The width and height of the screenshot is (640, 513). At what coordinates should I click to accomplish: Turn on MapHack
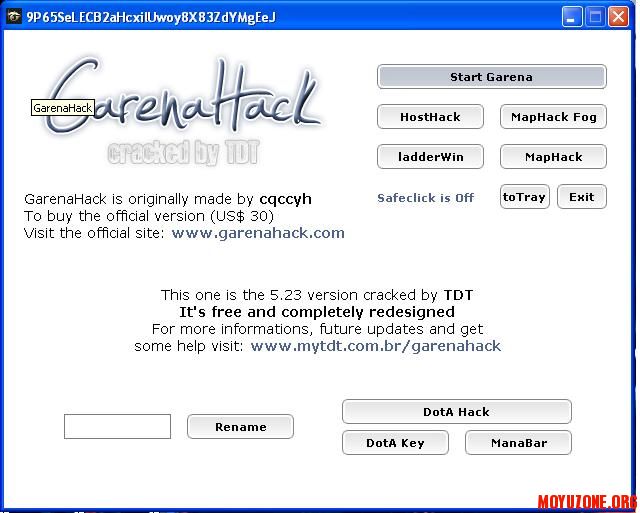coord(553,157)
